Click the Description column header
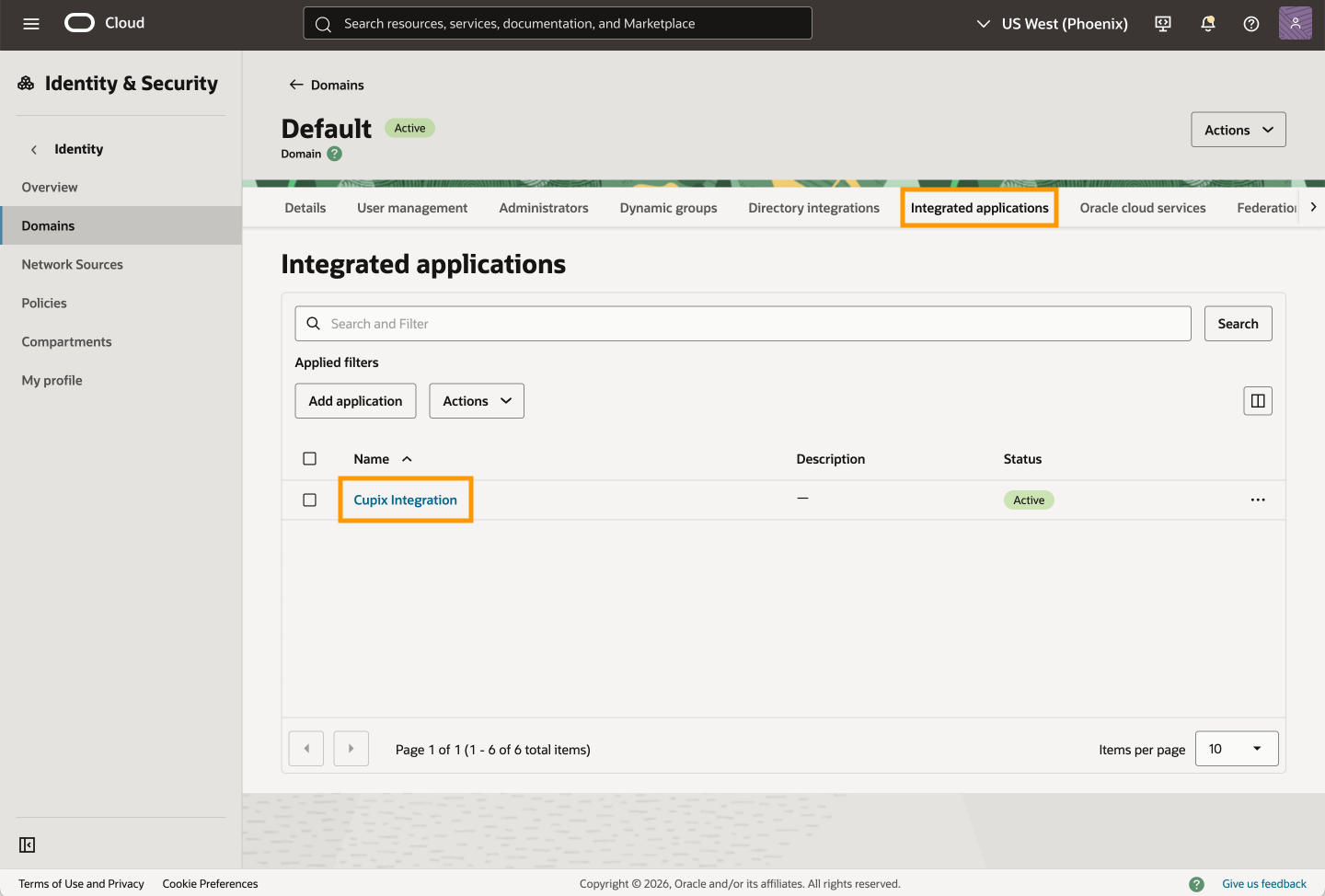 coord(831,459)
